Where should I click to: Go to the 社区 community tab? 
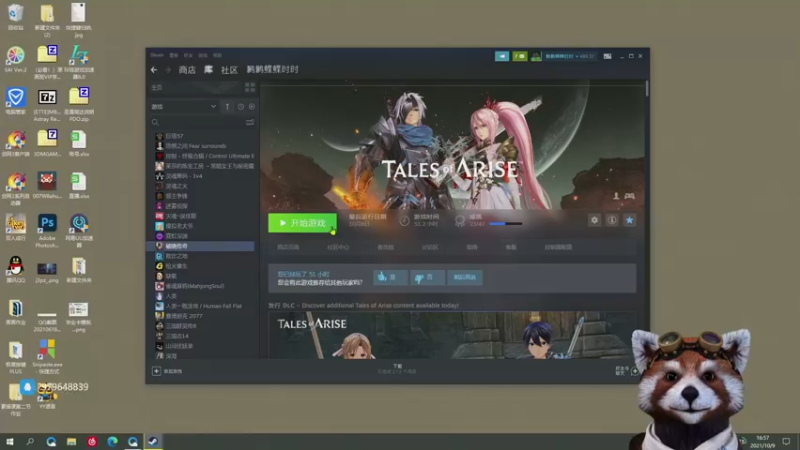click(x=229, y=70)
